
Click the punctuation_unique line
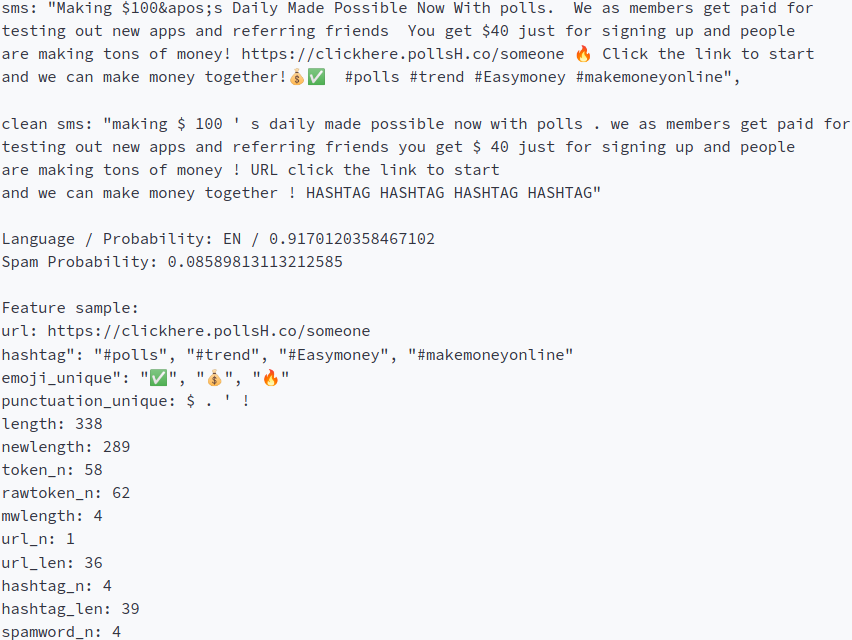(x=126, y=401)
